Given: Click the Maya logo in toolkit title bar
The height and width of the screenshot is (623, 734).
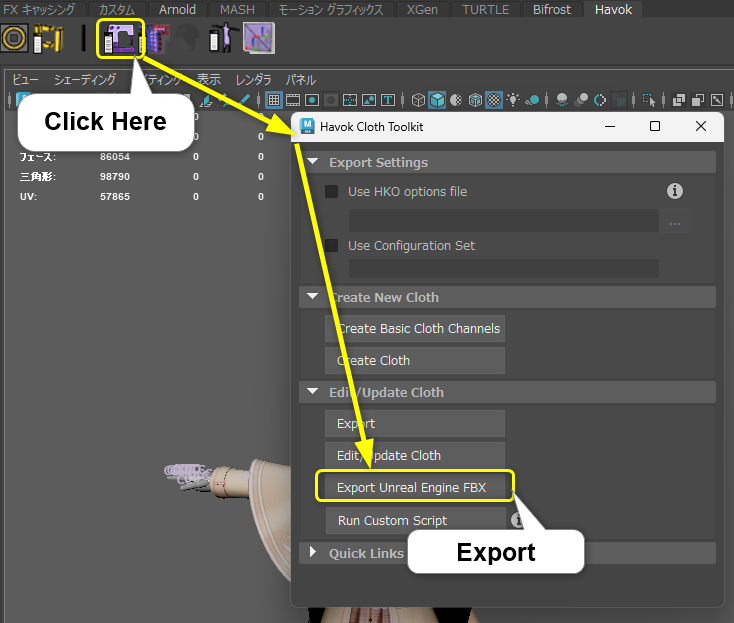Looking at the screenshot, I should [x=307, y=126].
